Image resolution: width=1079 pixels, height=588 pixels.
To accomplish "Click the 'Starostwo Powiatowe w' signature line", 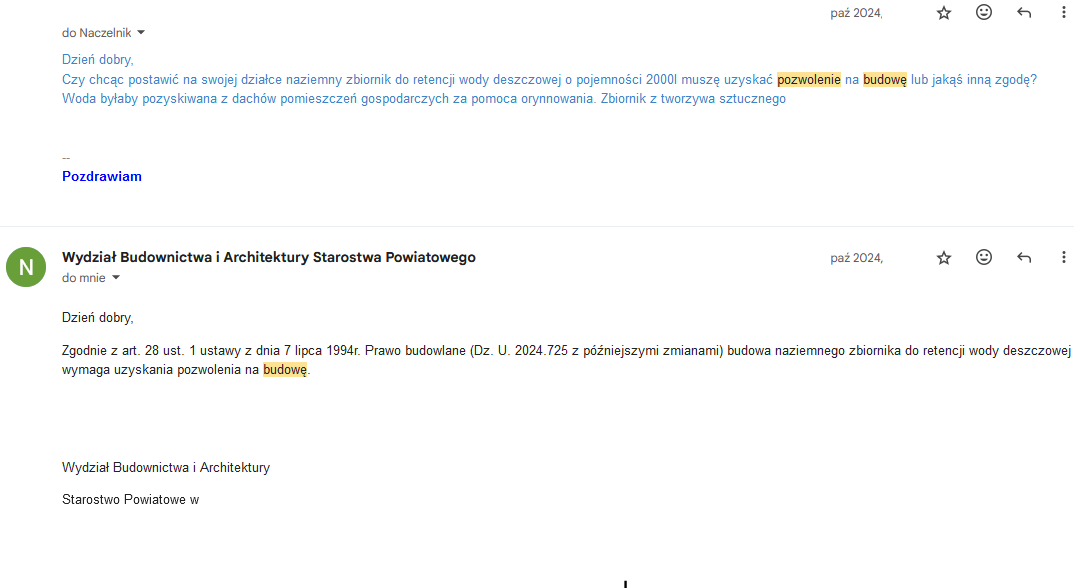I will (130, 499).
